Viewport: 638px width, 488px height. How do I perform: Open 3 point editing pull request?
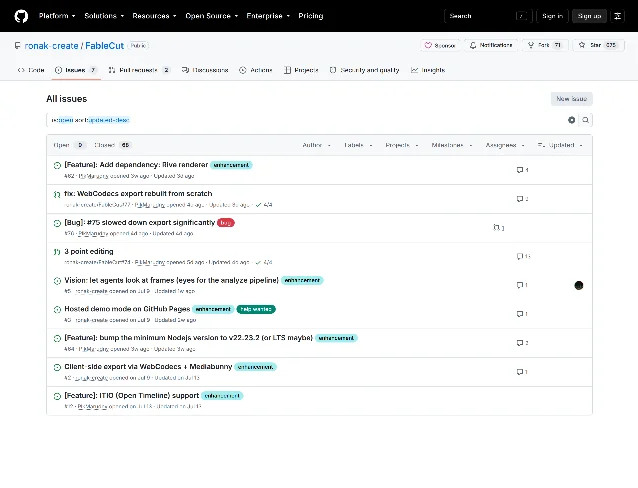[x=89, y=252]
